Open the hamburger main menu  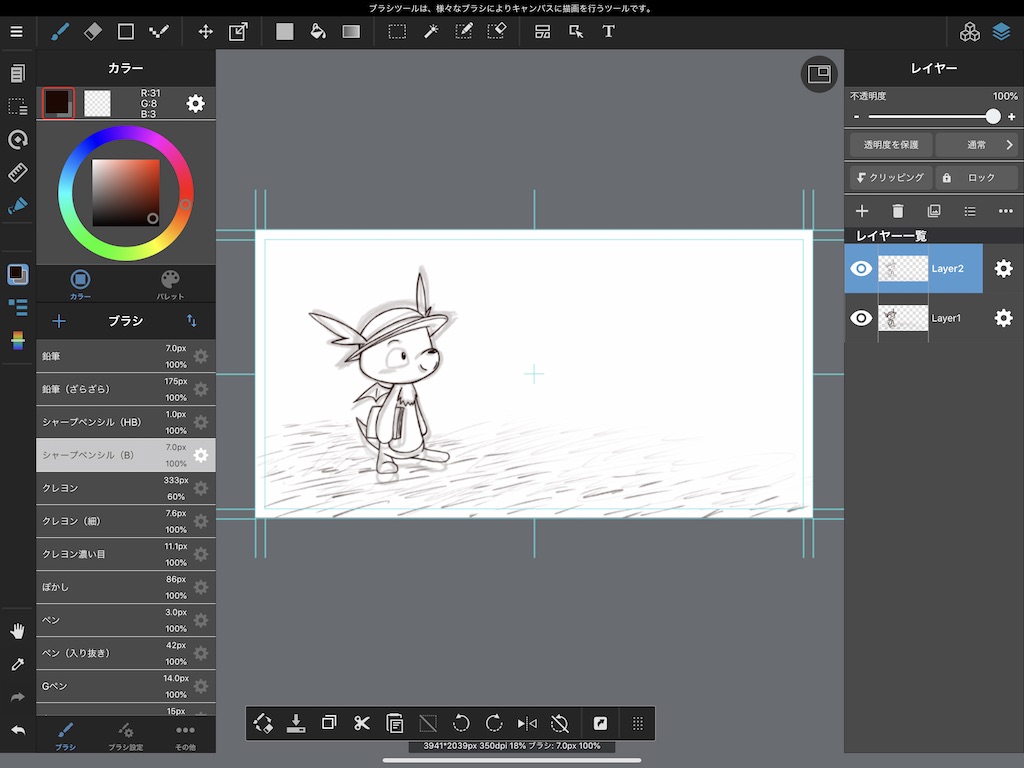click(x=16, y=31)
